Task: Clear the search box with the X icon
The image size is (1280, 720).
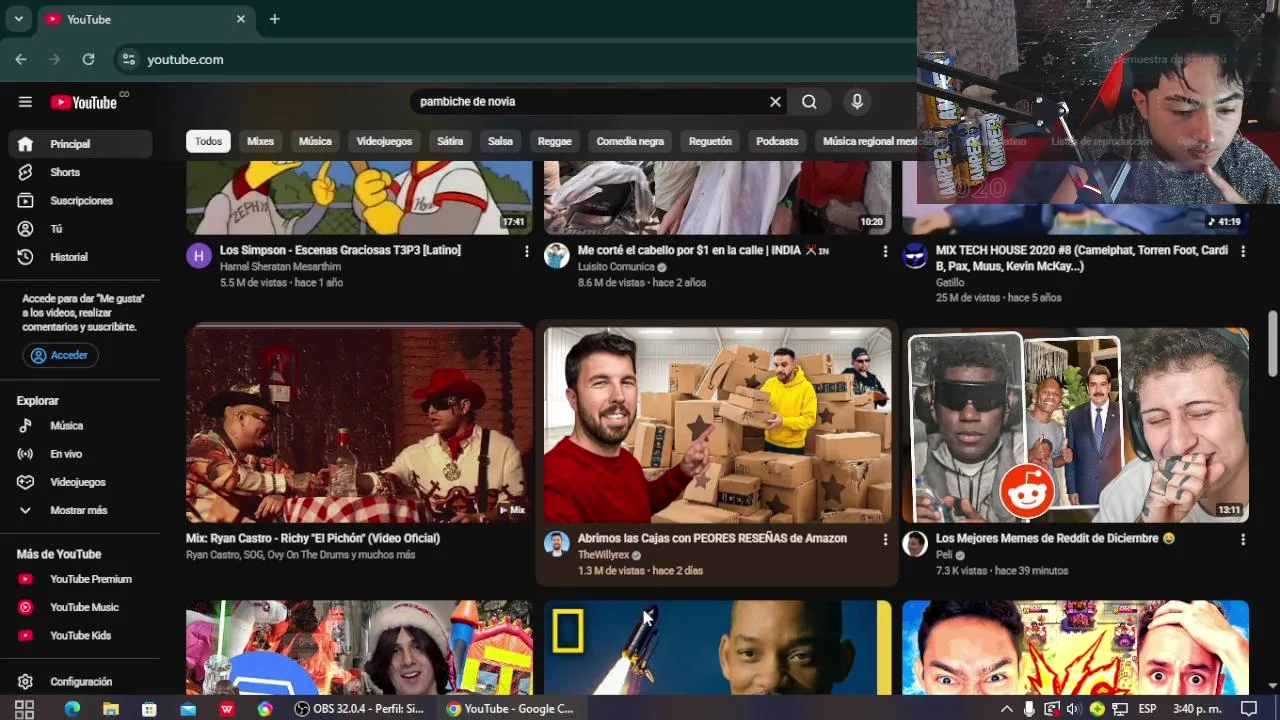Action: pos(775,102)
